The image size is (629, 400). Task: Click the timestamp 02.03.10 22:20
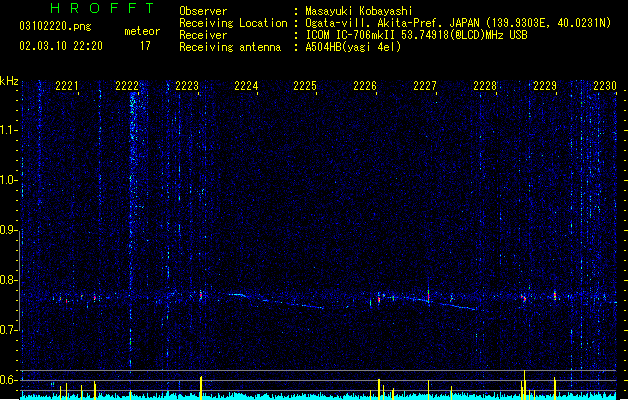(x=61, y=46)
